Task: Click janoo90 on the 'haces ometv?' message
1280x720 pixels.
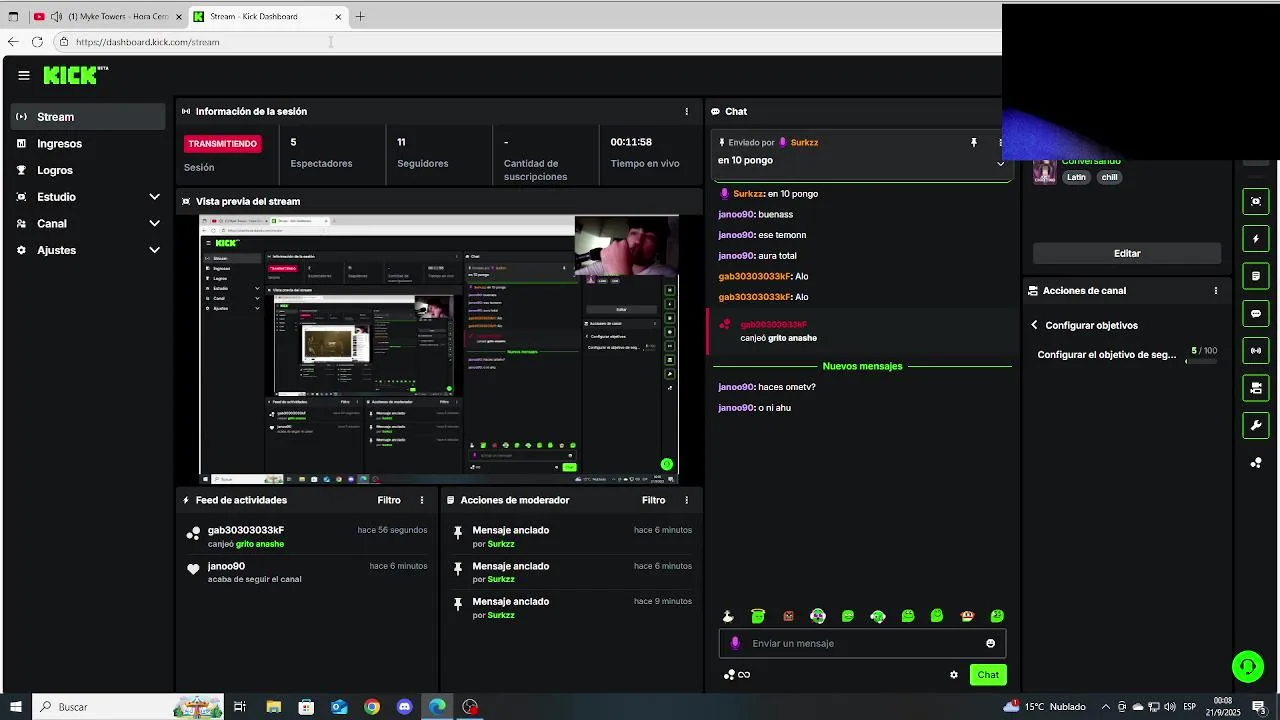Action: [x=736, y=387]
